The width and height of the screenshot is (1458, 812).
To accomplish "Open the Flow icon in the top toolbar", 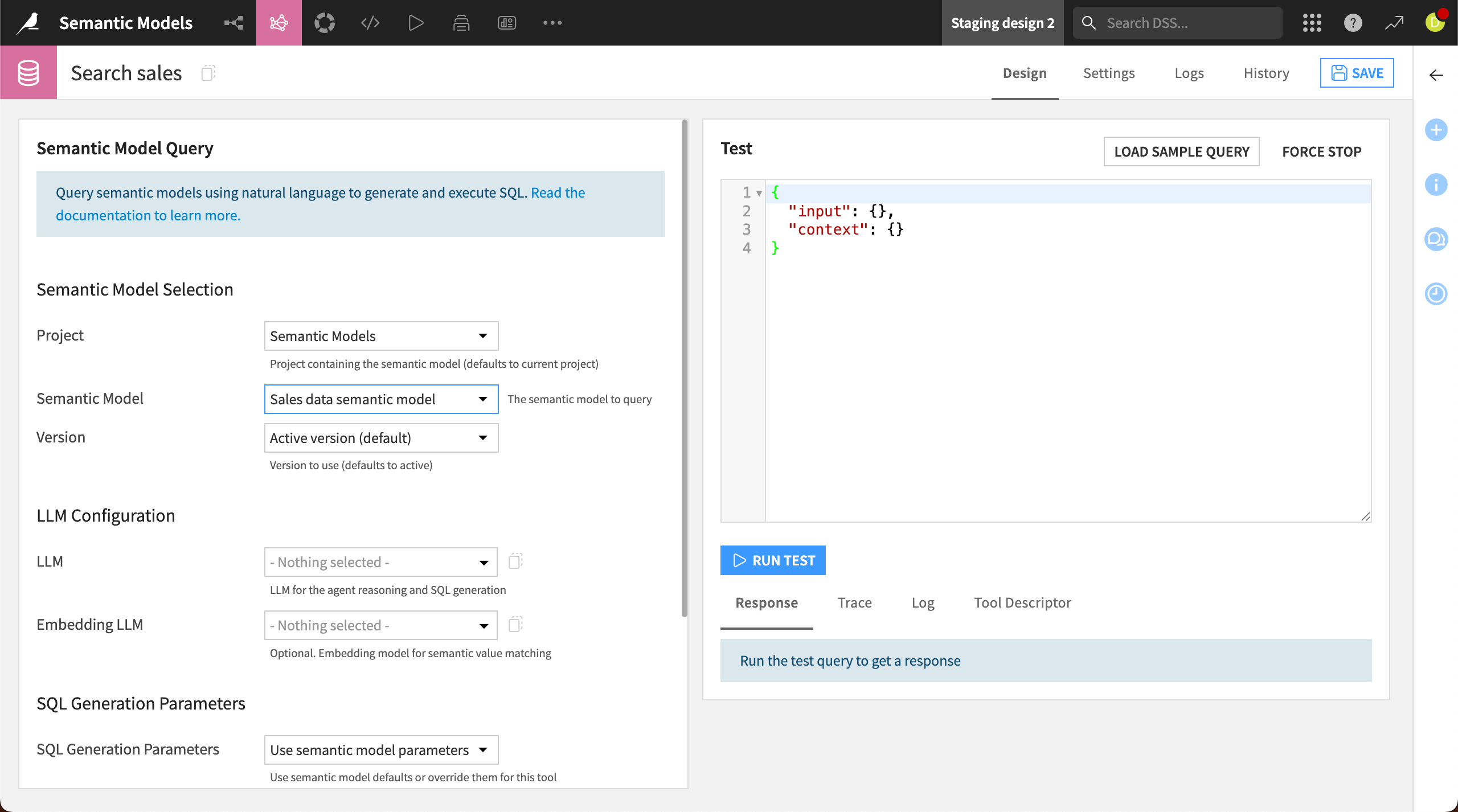I will [x=234, y=23].
